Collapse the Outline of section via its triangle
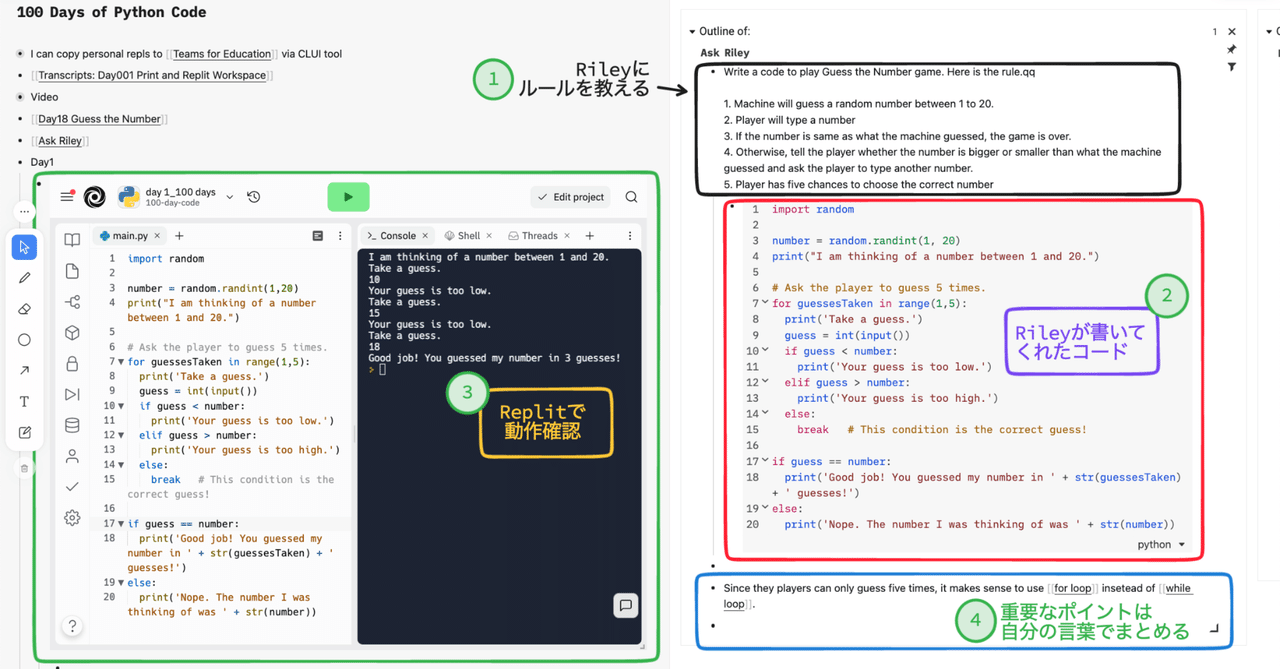The height and width of the screenshot is (669, 1280). point(690,30)
